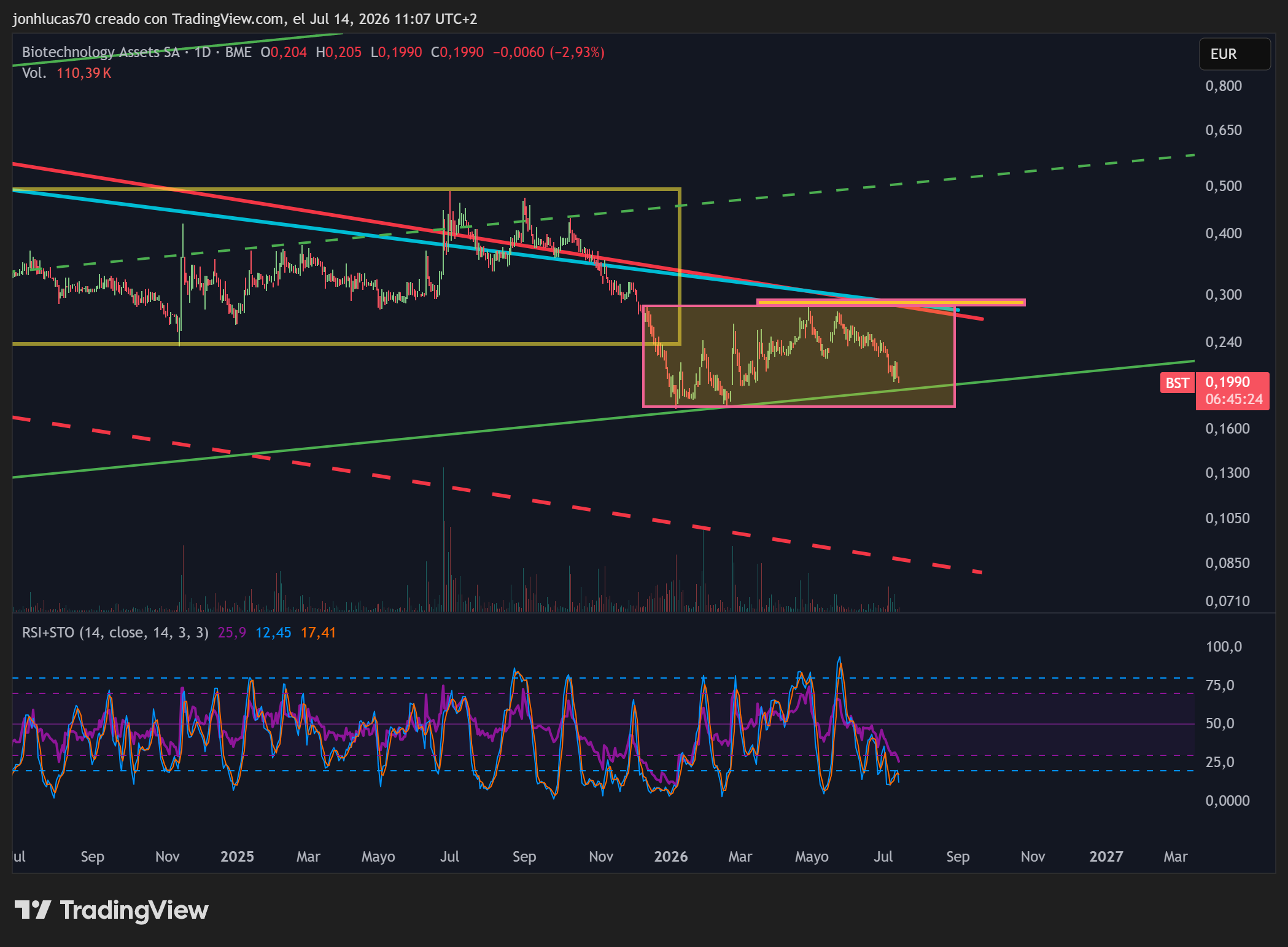1288x947 pixels.
Task: Open the EUR currency selector
Action: 1235,54
